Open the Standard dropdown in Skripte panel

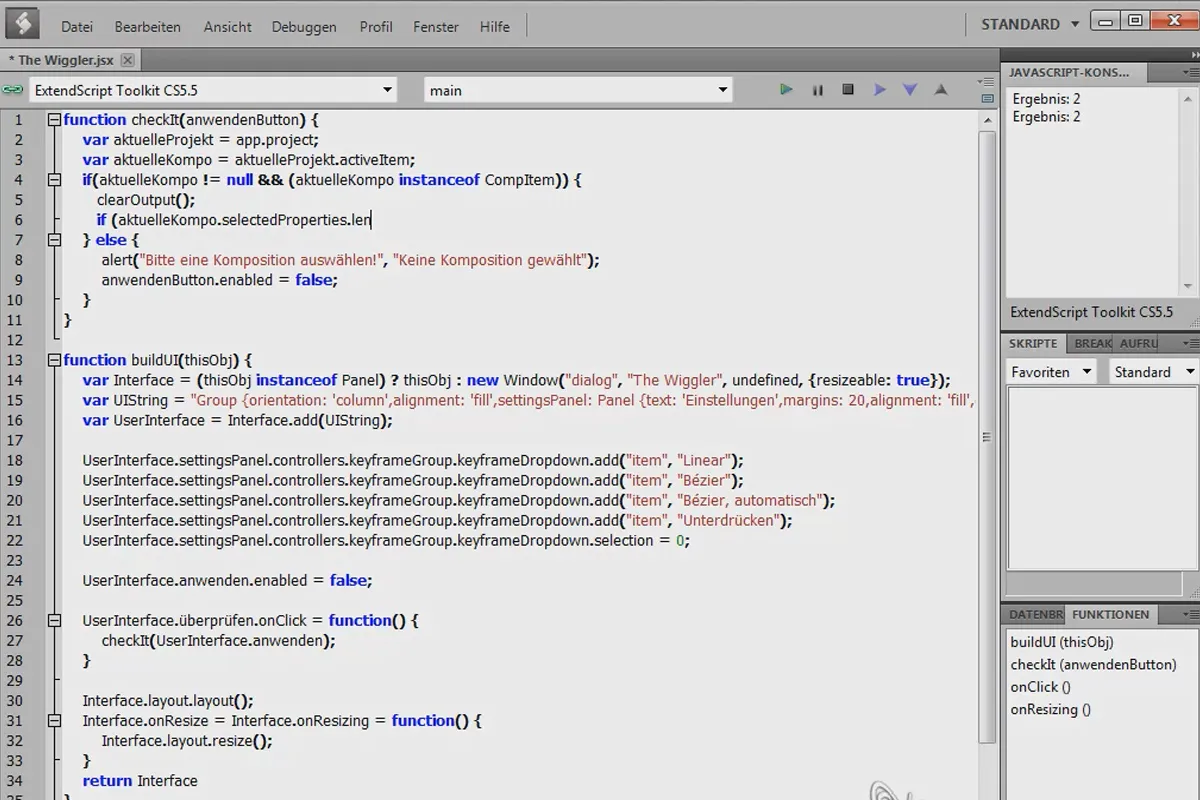tap(1153, 371)
